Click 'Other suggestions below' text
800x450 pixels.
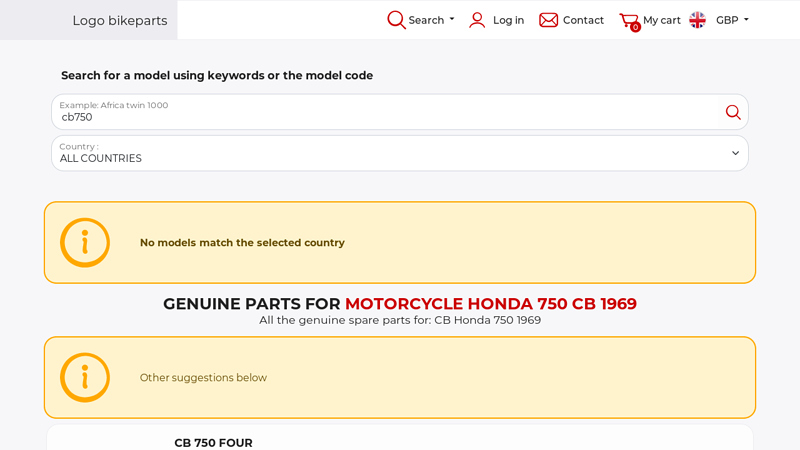(x=203, y=378)
